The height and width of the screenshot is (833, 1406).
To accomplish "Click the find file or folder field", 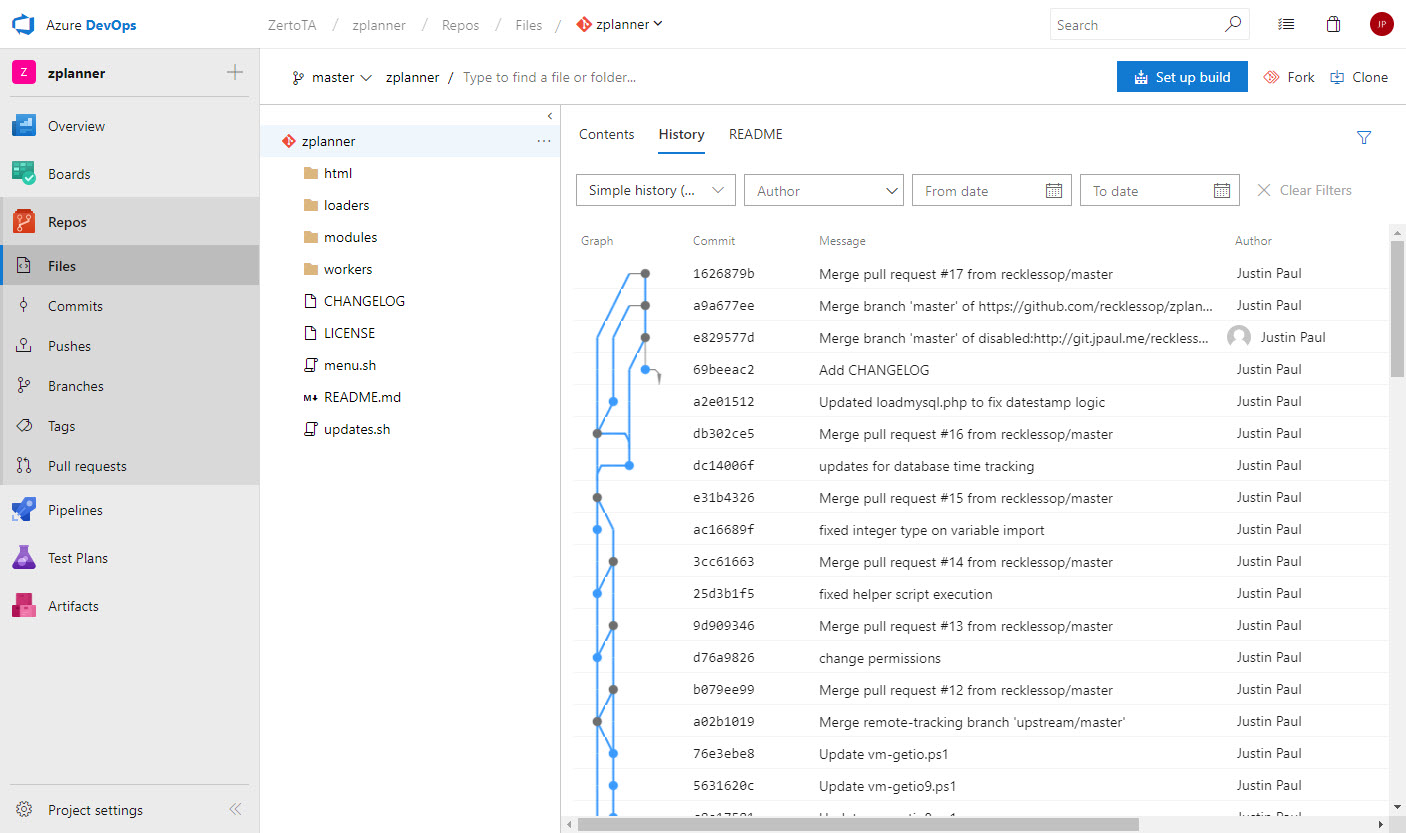I will [x=550, y=77].
